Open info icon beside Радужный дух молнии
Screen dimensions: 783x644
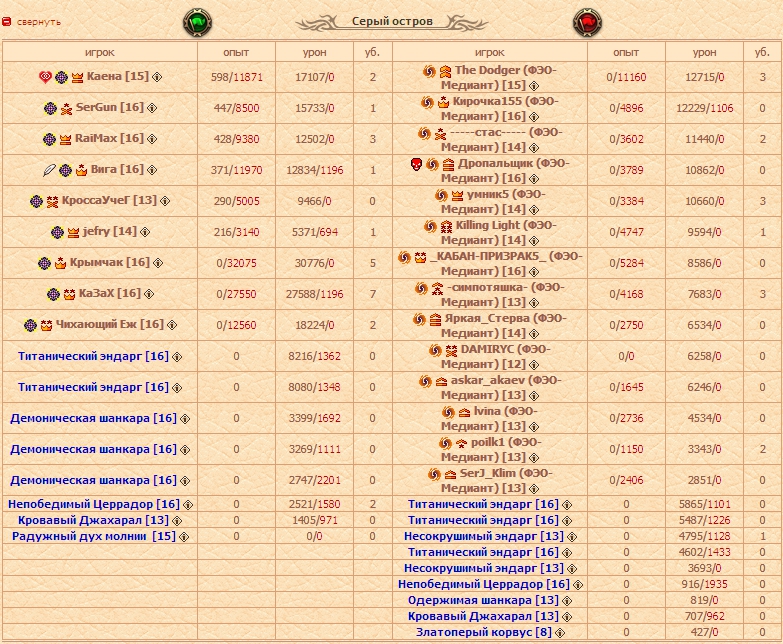[x=184, y=537]
